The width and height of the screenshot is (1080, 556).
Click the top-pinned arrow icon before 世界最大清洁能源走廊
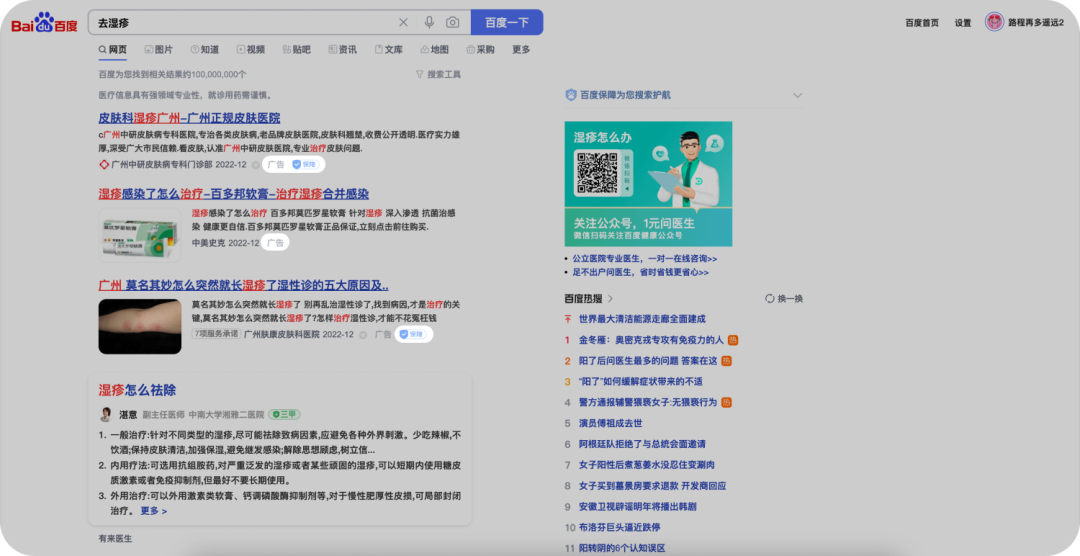[568, 319]
